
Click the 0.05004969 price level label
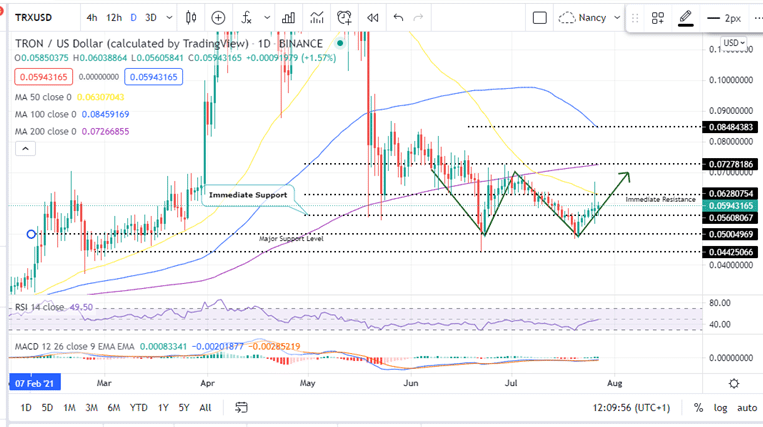[731, 234]
